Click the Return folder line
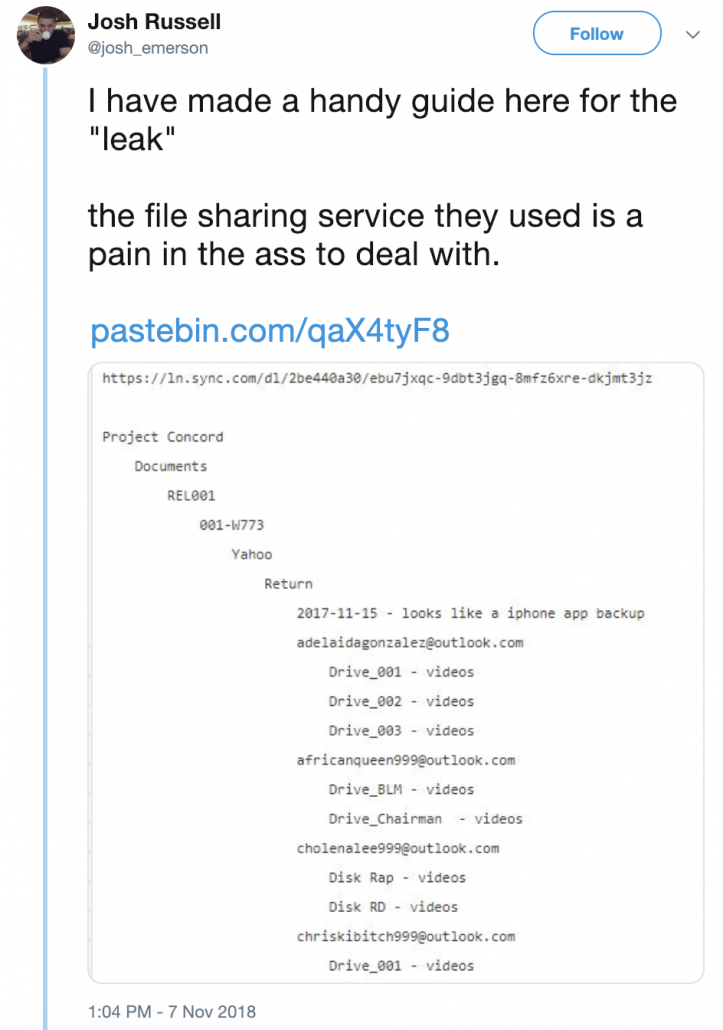 pos(288,584)
